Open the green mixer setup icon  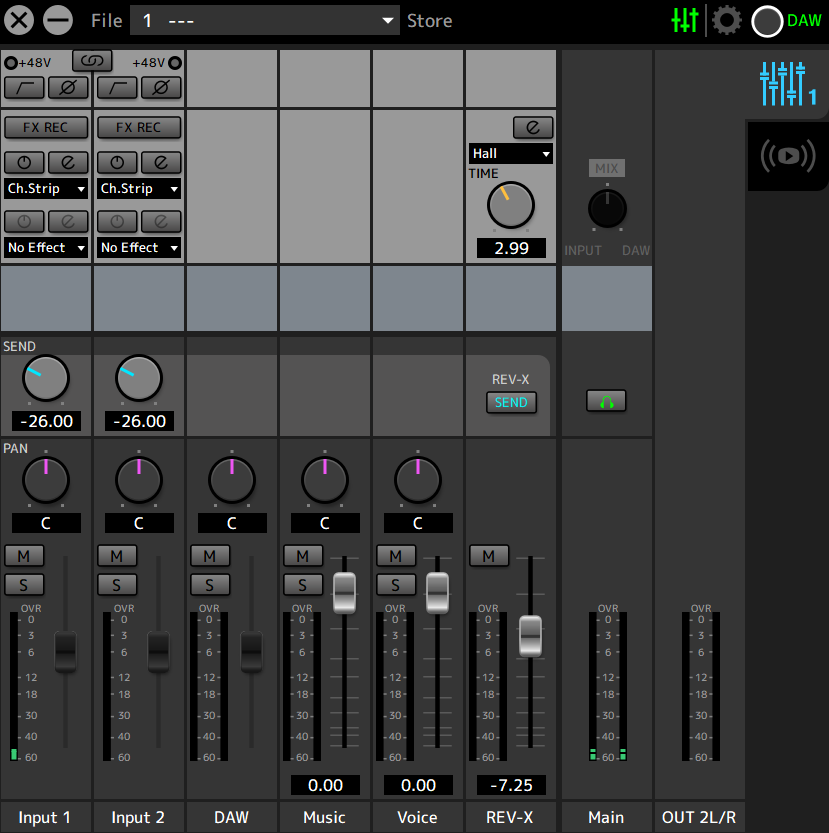[684, 20]
